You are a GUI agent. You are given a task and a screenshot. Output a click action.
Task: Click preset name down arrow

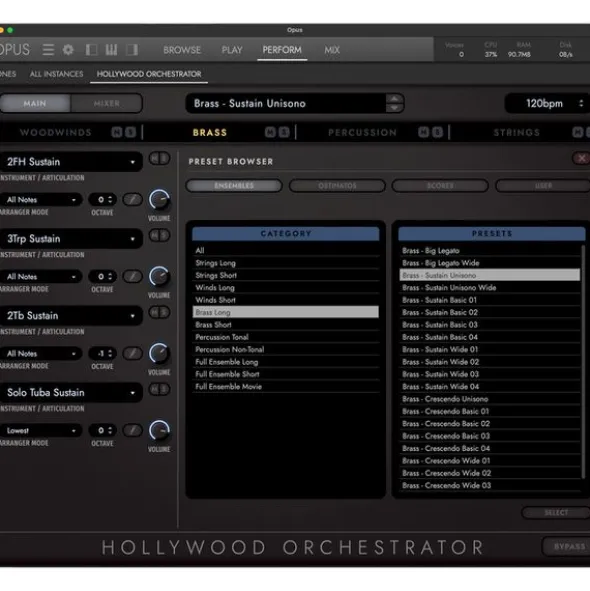click(394, 108)
